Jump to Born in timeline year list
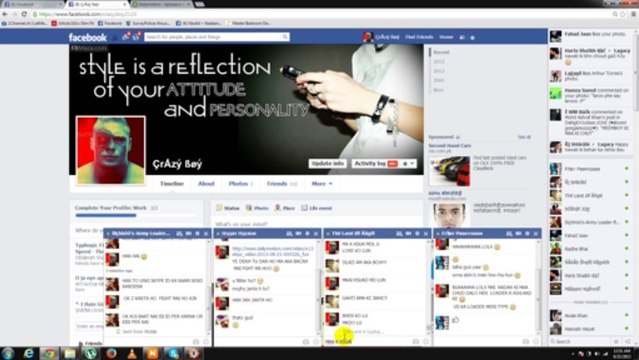The width and height of the screenshot is (639, 360). (438, 90)
